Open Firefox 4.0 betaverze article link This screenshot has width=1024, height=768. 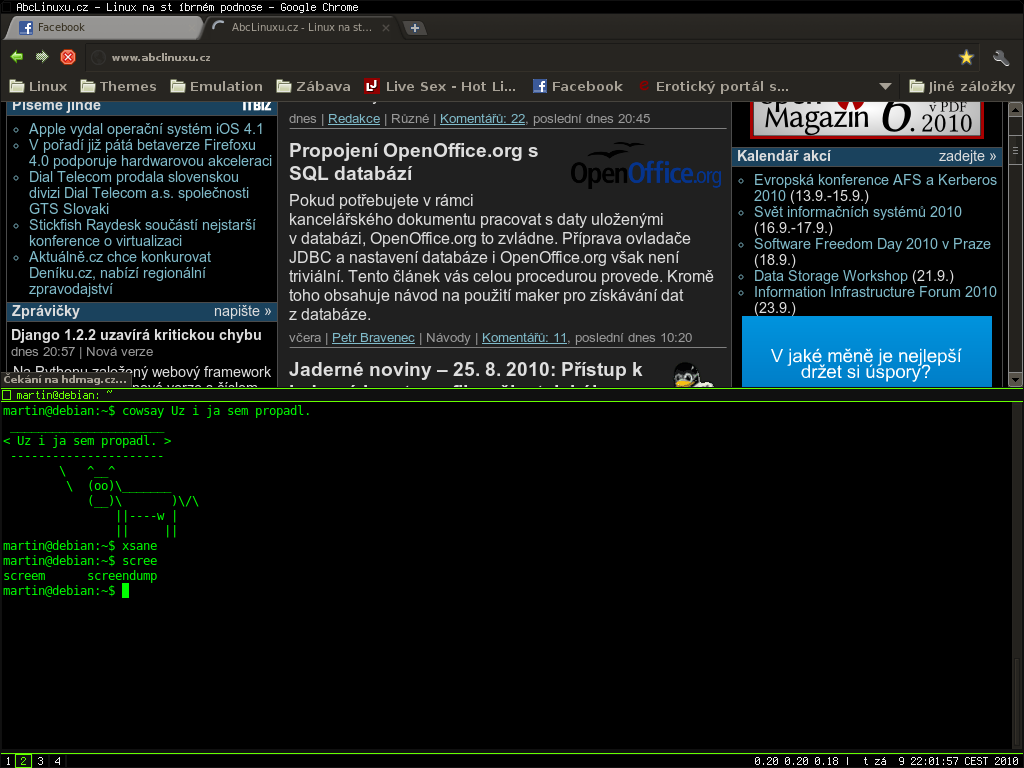150,153
